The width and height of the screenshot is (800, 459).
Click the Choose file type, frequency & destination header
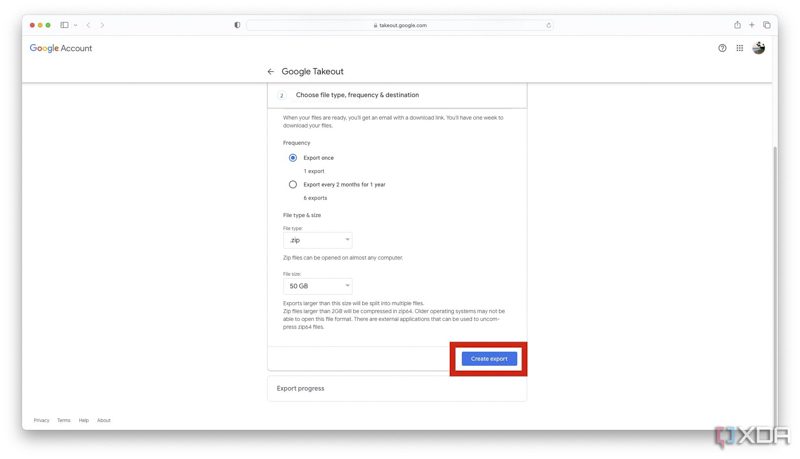[x=397, y=95]
